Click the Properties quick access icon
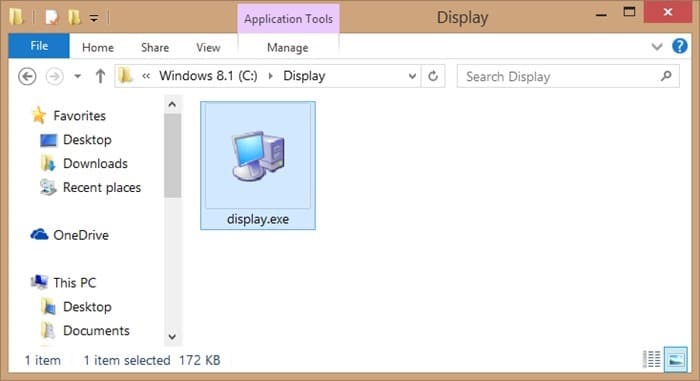 coord(52,17)
